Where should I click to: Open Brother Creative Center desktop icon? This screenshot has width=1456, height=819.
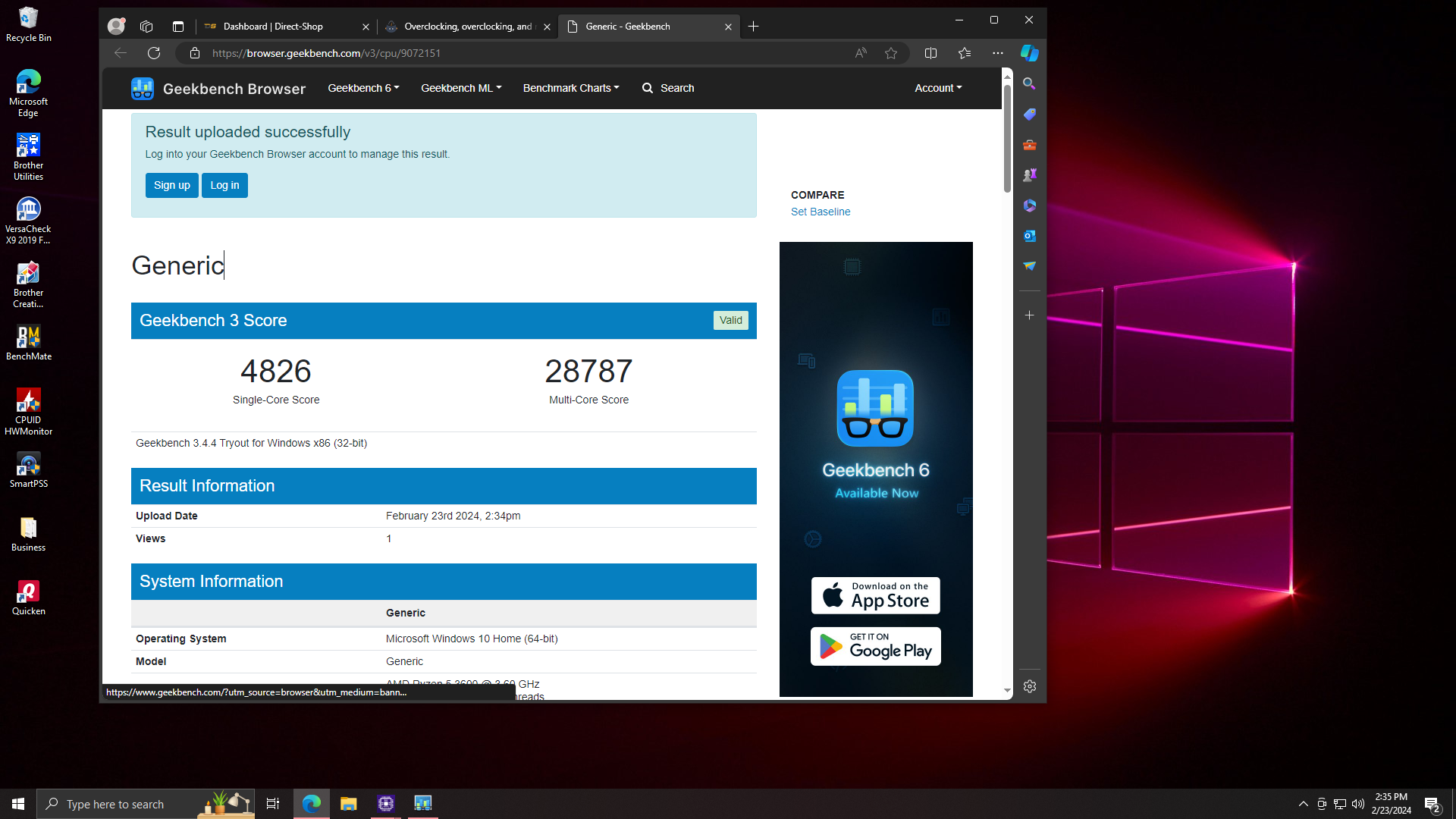point(28,284)
